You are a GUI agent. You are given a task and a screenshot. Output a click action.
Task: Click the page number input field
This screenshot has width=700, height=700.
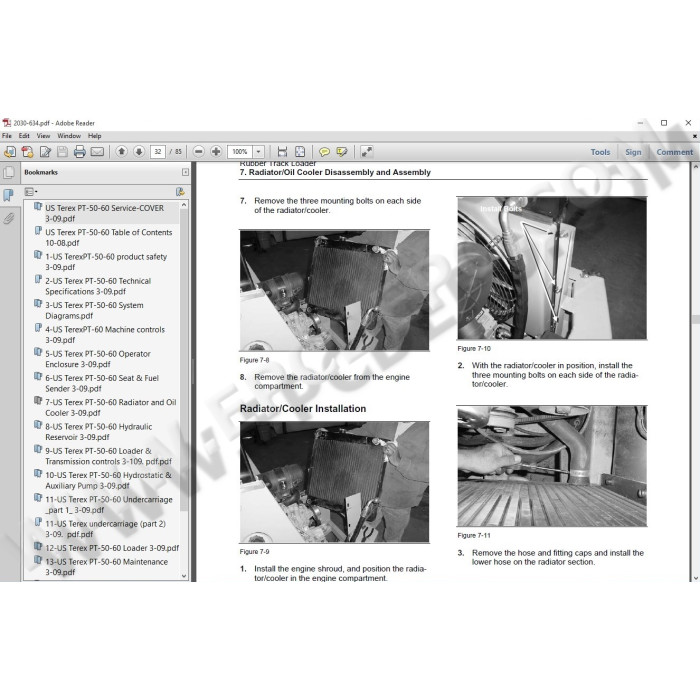[x=158, y=152]
